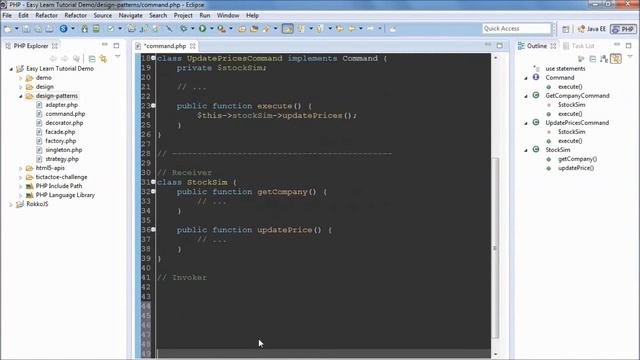Viewport: 640px width, 360px height.
Task: Select the PHP perspective button
Action: tap(623, 29)
